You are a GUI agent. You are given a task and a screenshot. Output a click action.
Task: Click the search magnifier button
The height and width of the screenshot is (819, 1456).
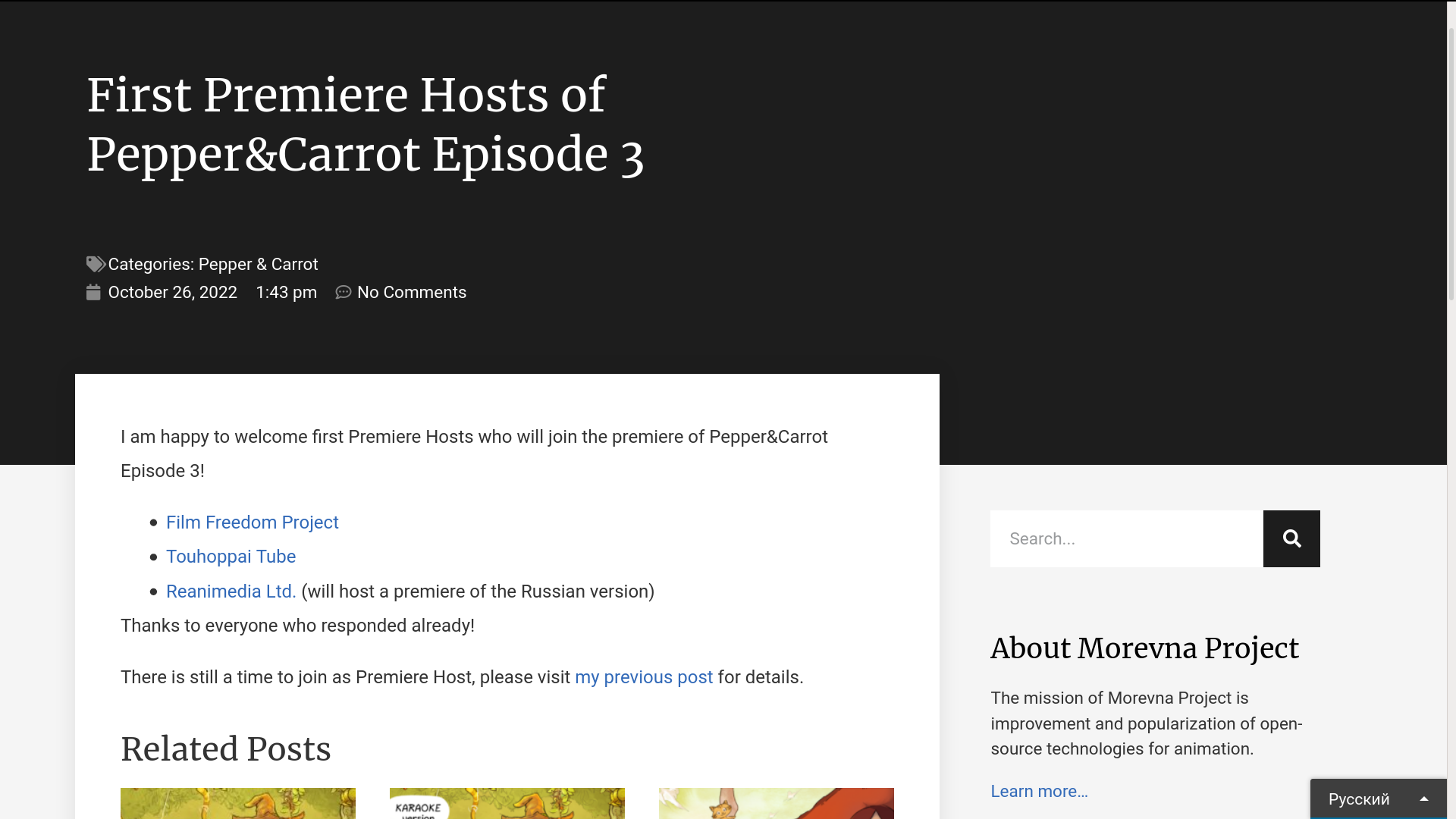click(1291, 538)
